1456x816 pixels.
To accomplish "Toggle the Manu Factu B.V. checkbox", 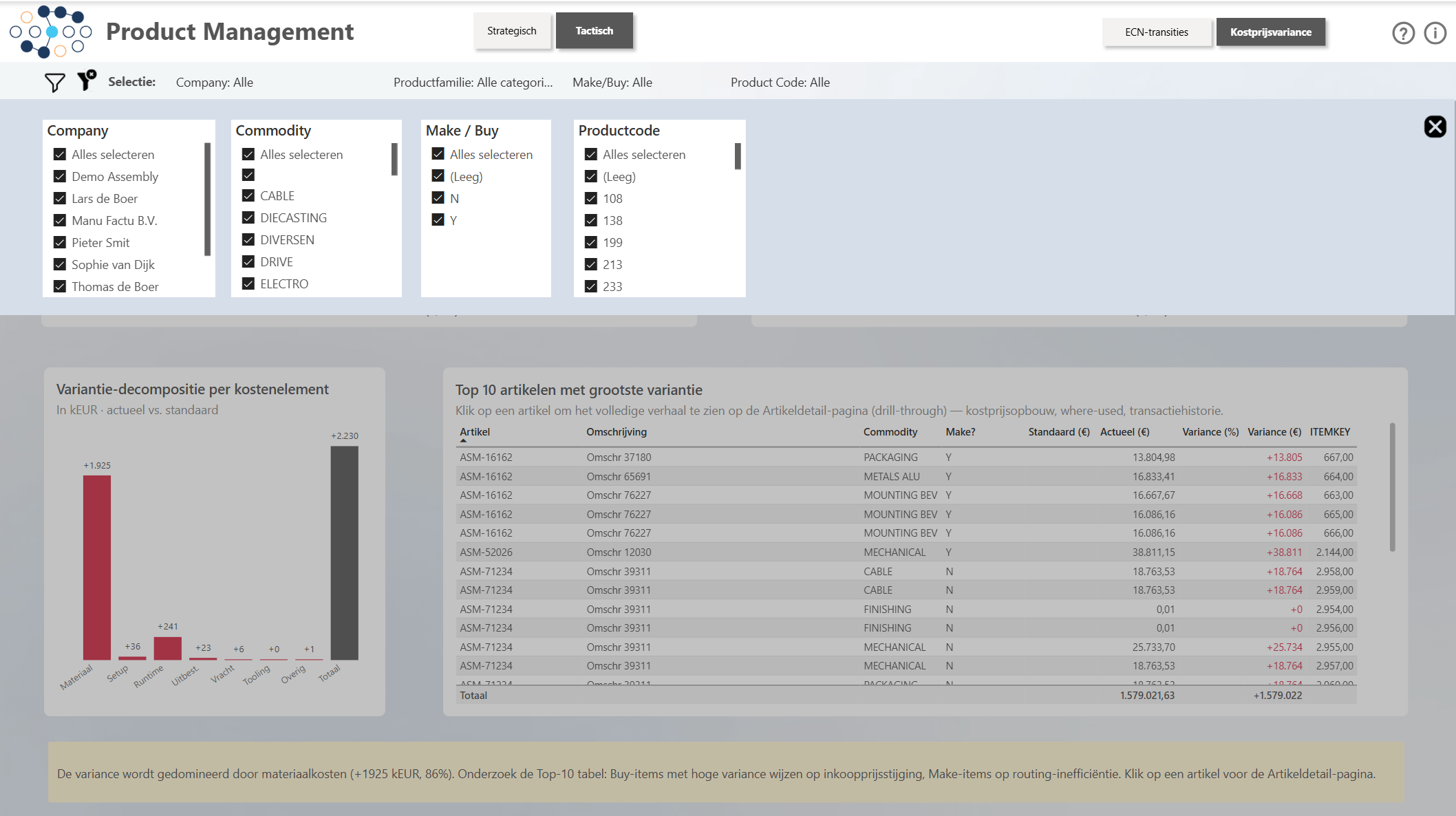I will coord(60,221).
